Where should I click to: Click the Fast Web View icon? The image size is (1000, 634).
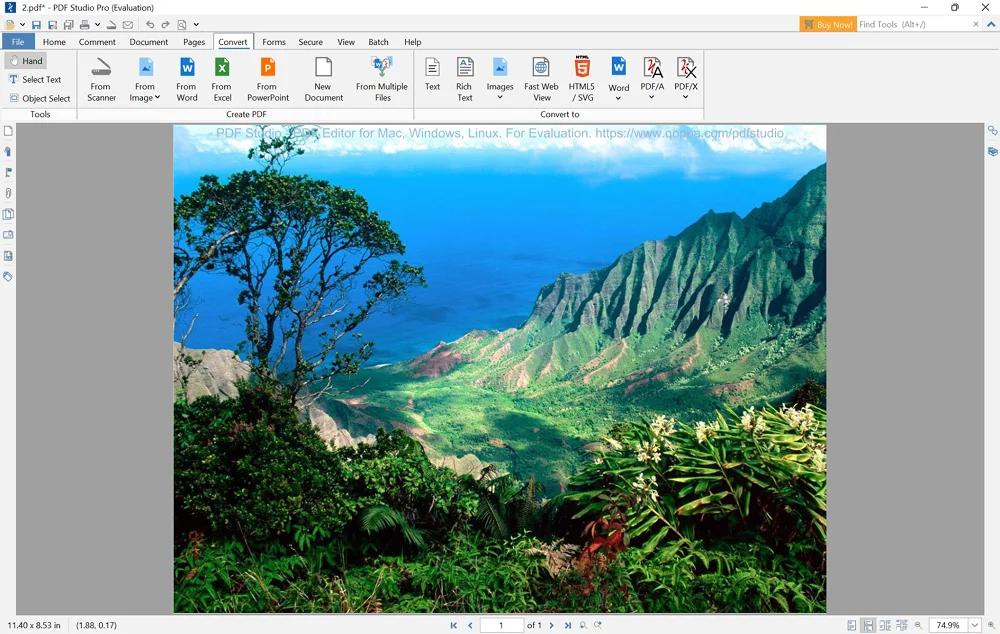point(541,78)
